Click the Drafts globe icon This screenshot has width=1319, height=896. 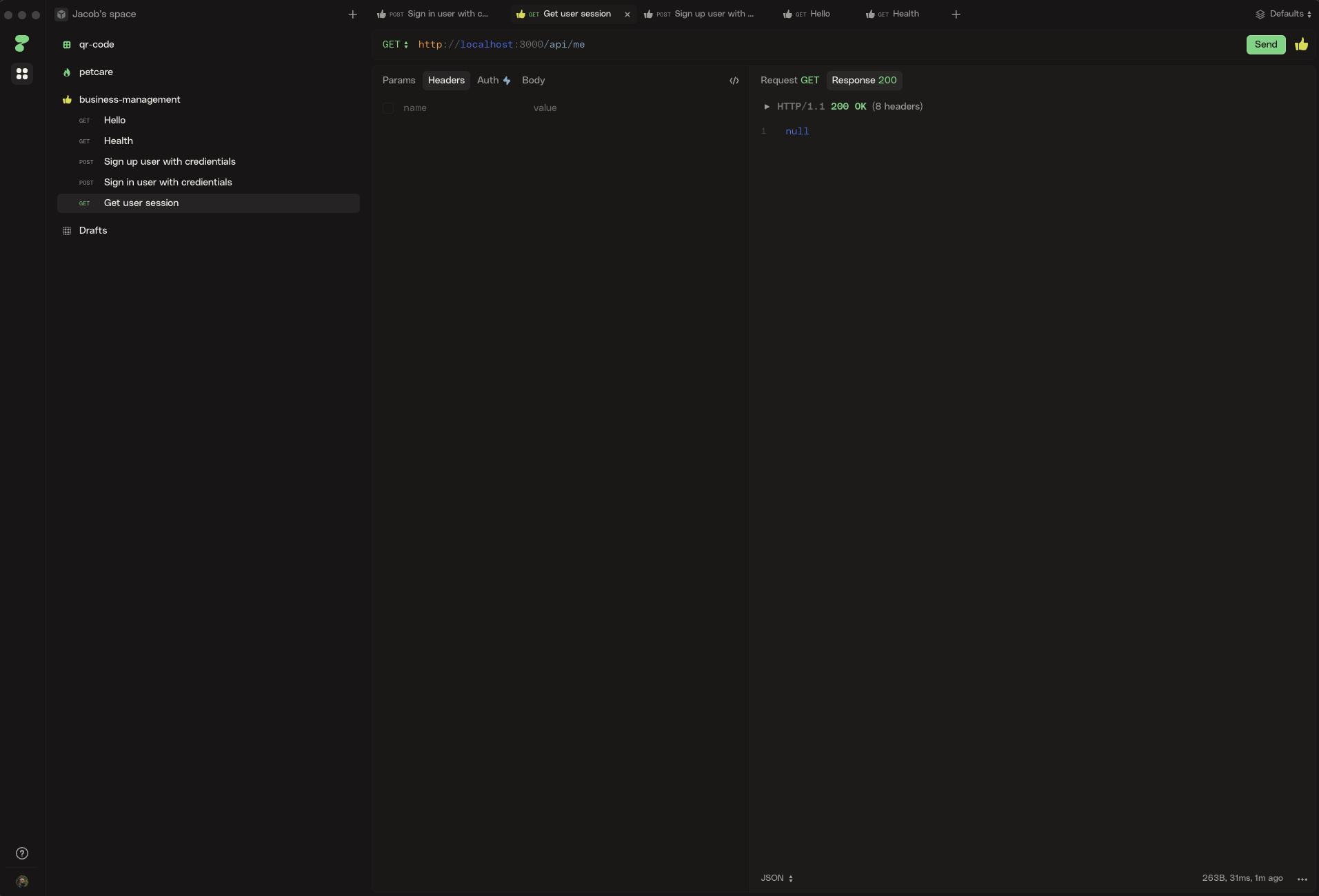[67, 231]
